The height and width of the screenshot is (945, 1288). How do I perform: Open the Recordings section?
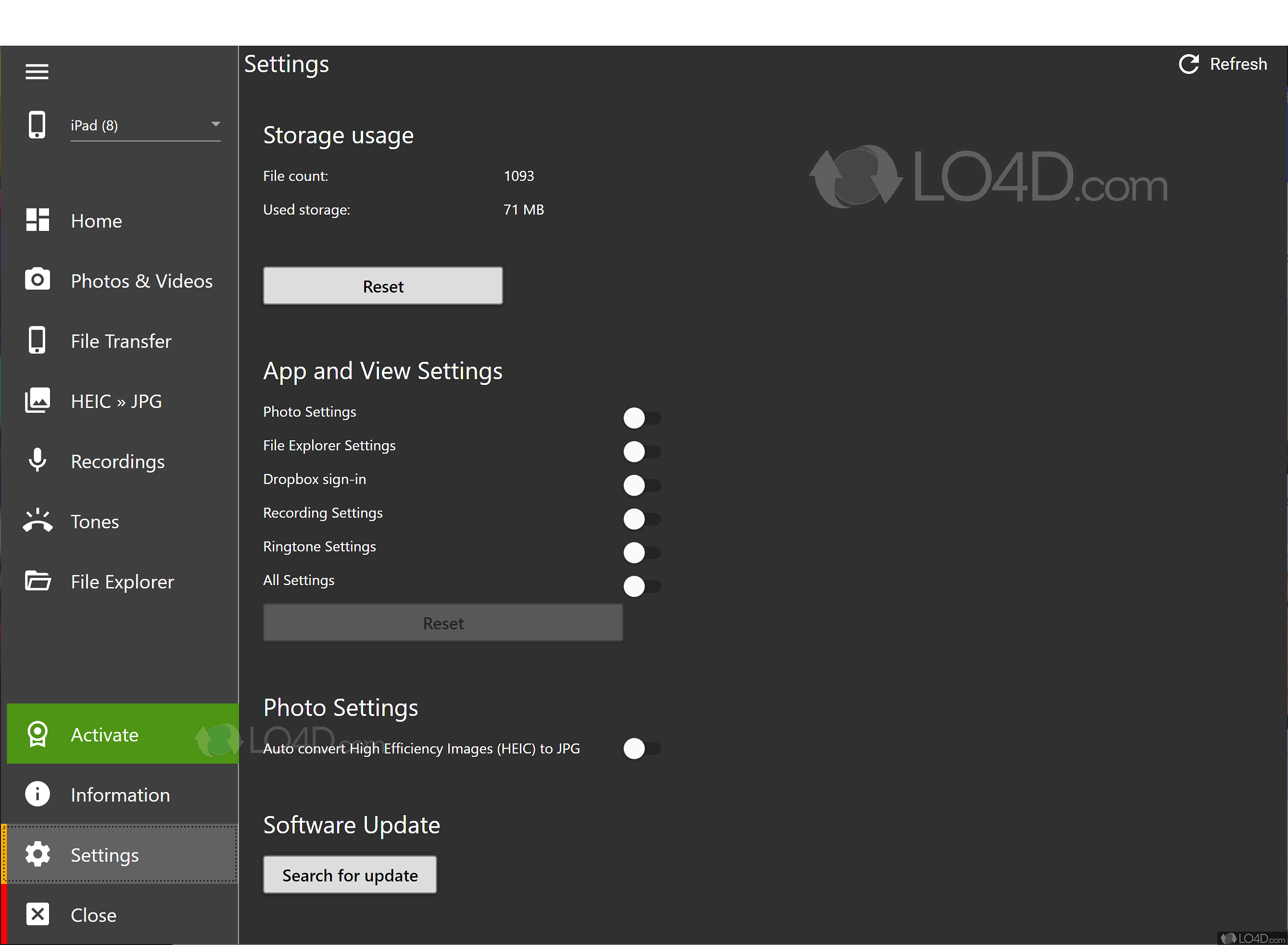(117, 461)
